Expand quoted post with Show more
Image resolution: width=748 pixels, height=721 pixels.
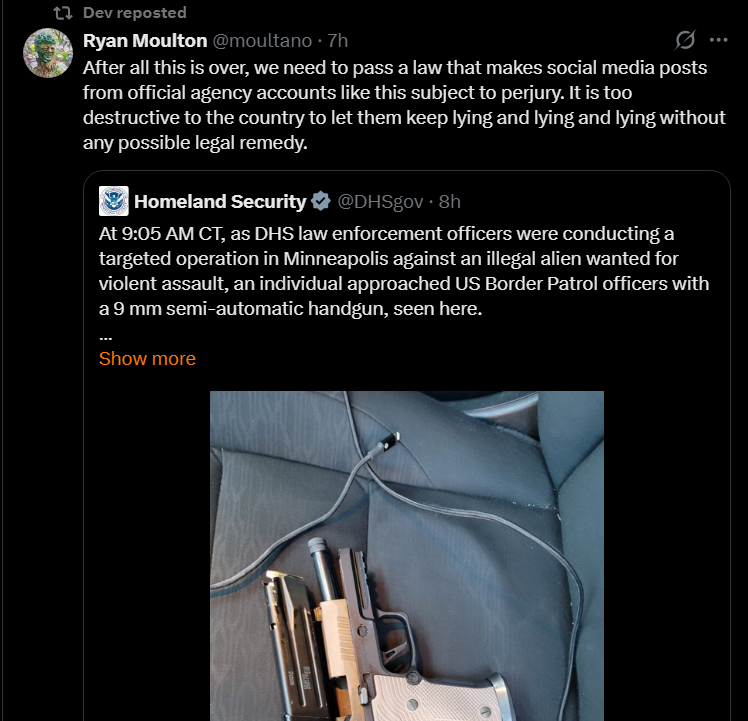tap(147, 358)
